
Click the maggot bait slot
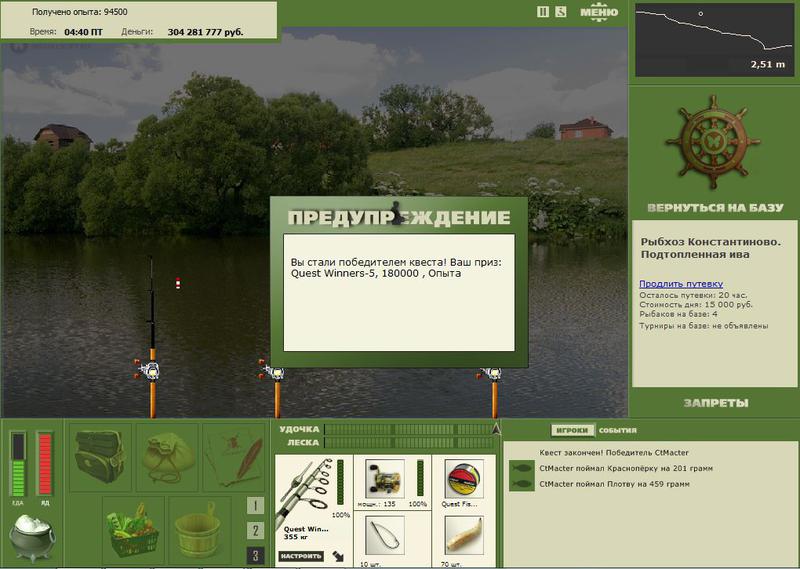coord(464,535)
